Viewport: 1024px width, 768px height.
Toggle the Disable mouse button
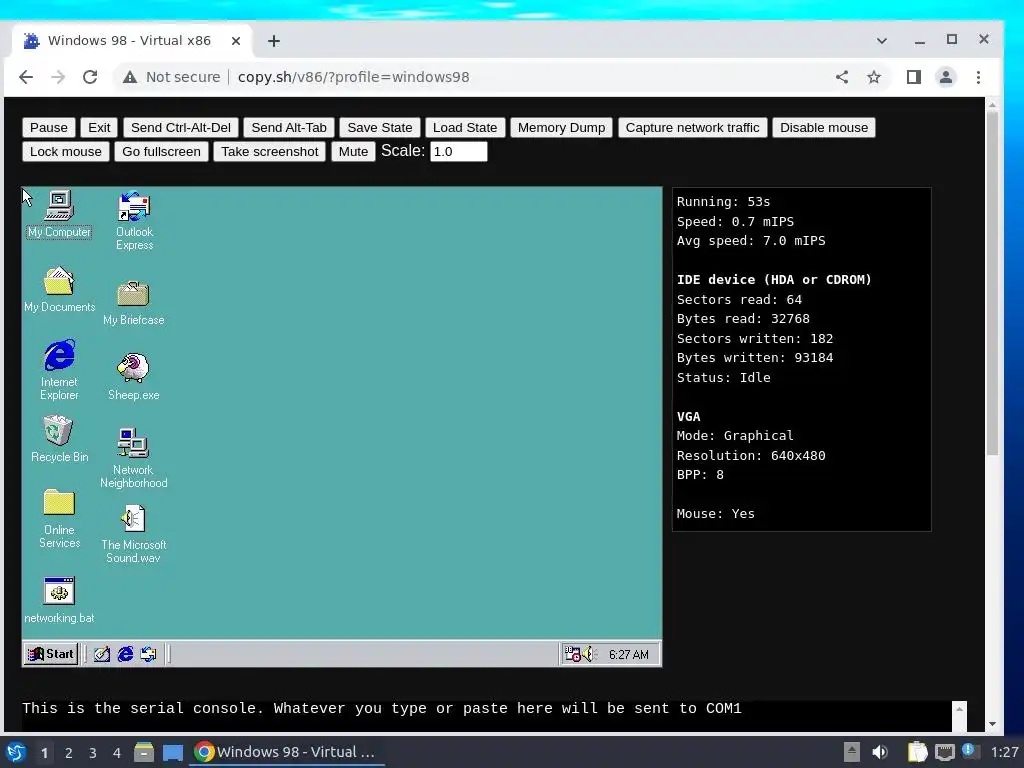point(824,127)
